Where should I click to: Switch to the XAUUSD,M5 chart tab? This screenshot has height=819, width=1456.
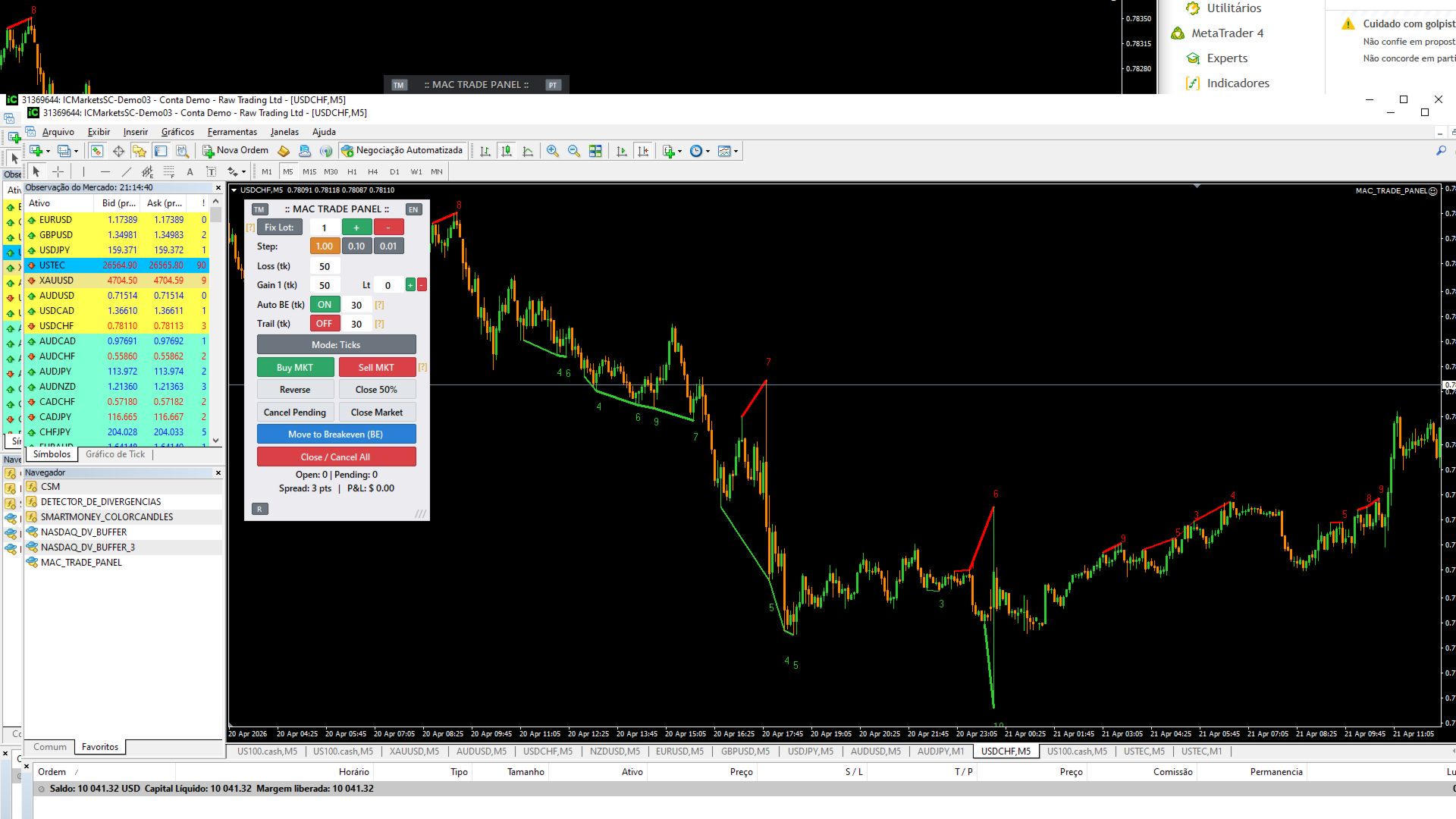[414, 752]
